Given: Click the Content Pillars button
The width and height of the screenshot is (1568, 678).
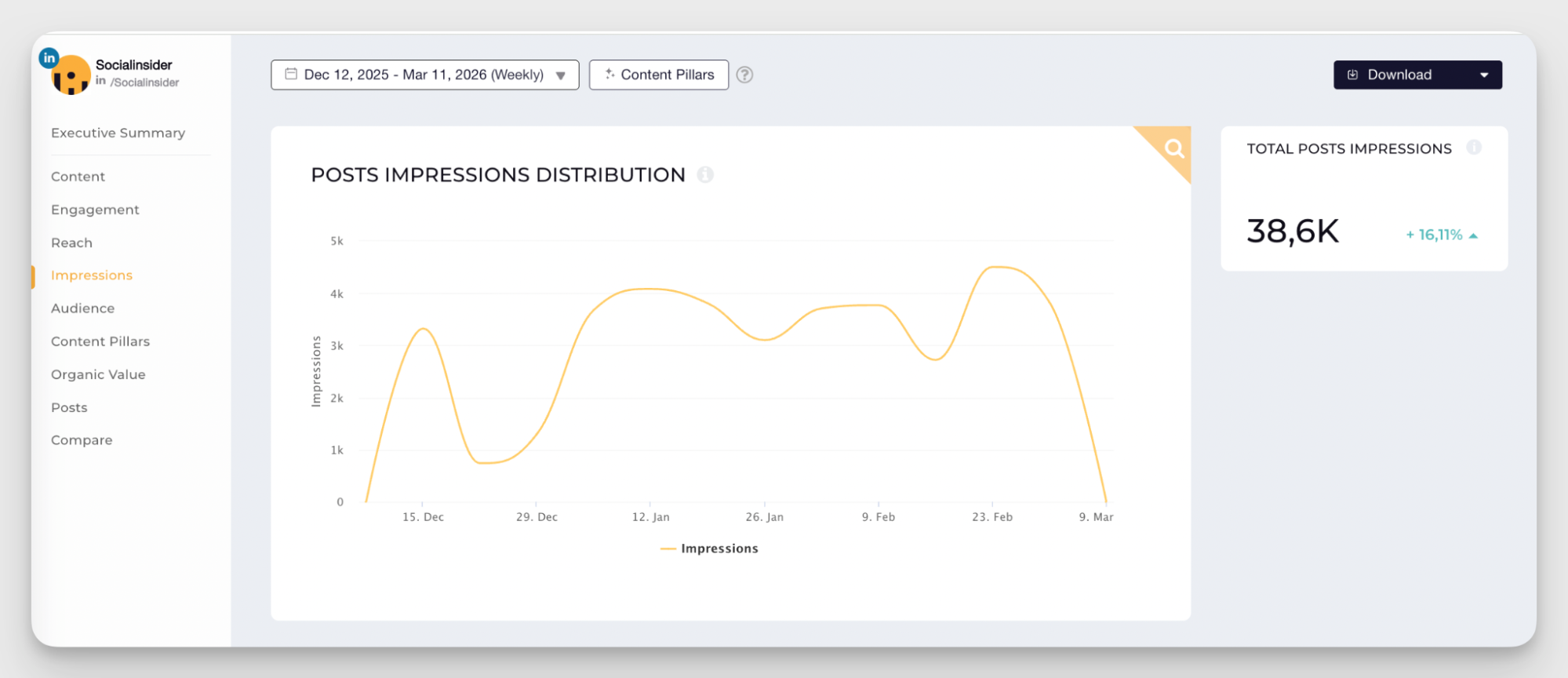Looking at the screenshot, I should (659, 75).
